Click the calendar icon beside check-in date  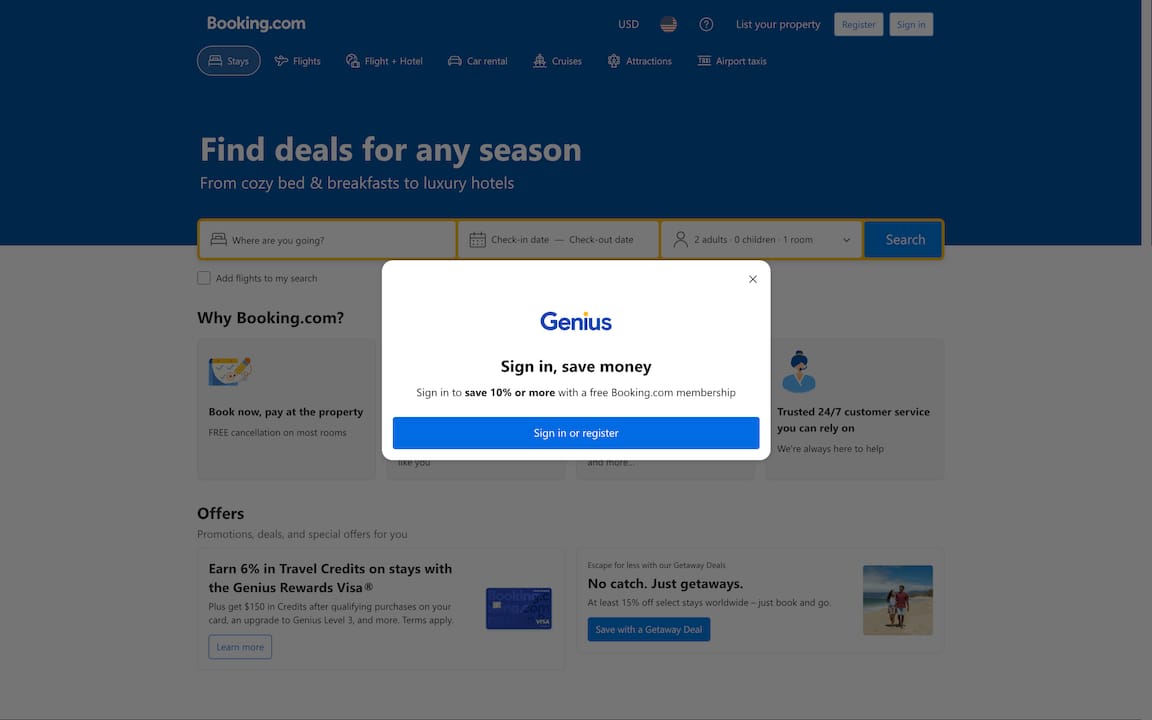(477, 239)
